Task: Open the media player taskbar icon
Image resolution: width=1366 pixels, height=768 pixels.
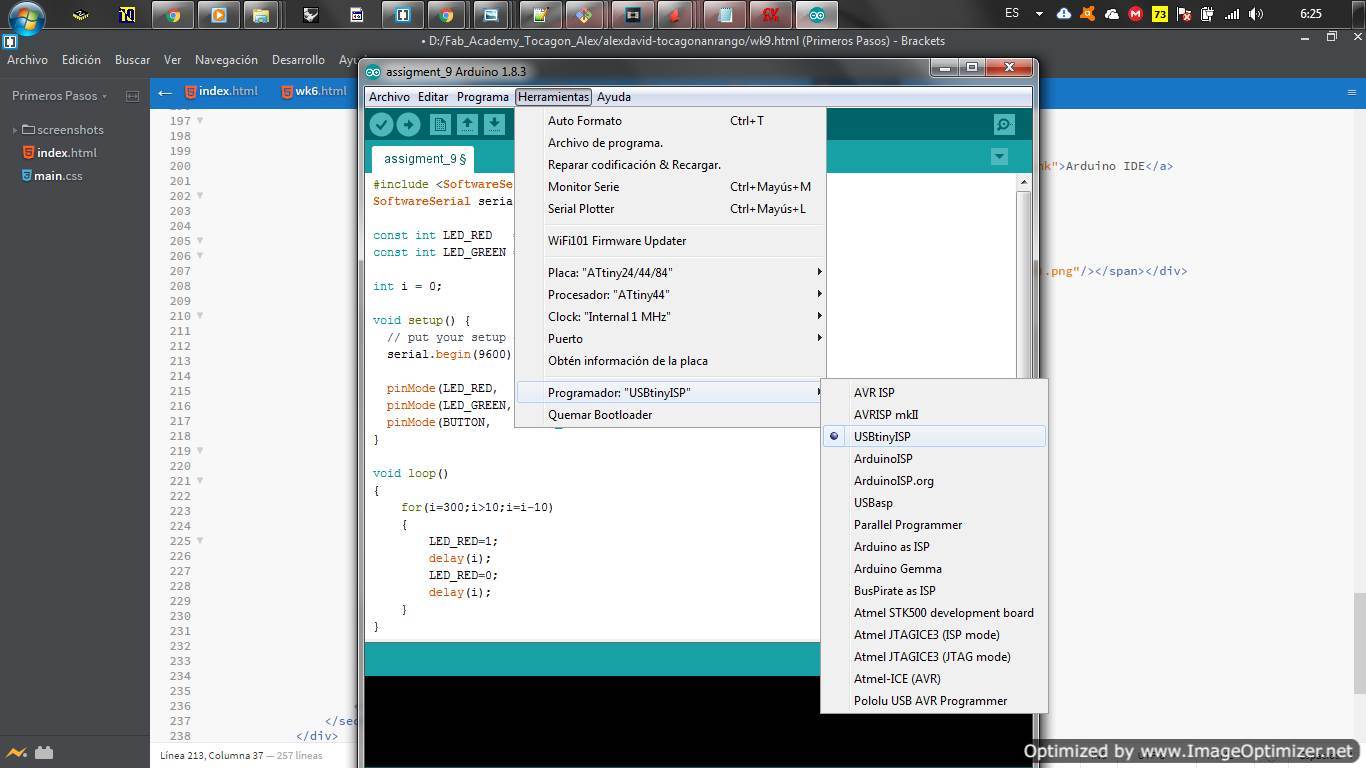Action: click(219, 15)
